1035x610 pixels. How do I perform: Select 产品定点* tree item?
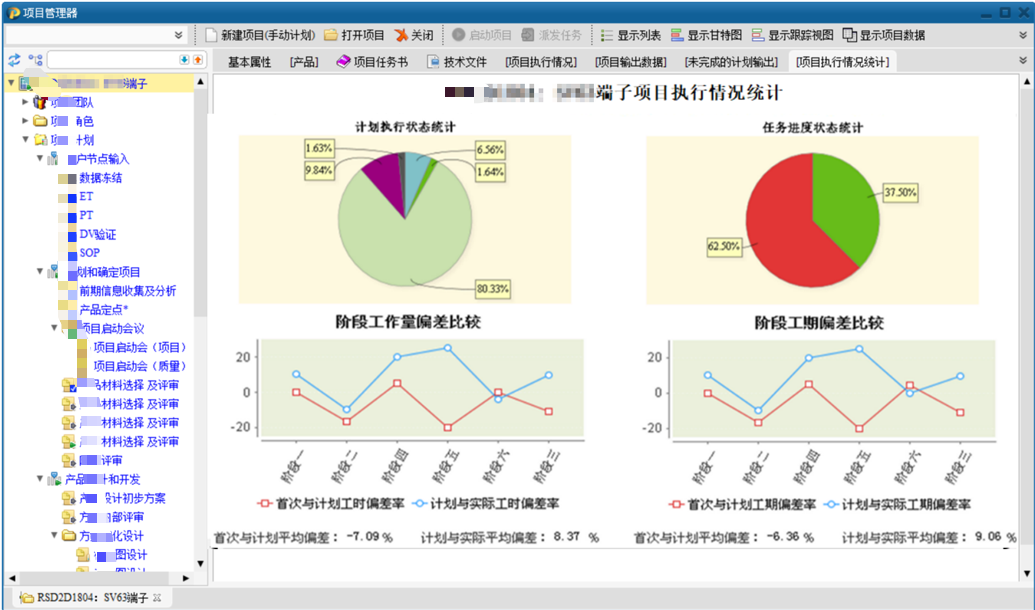point(104,310)
